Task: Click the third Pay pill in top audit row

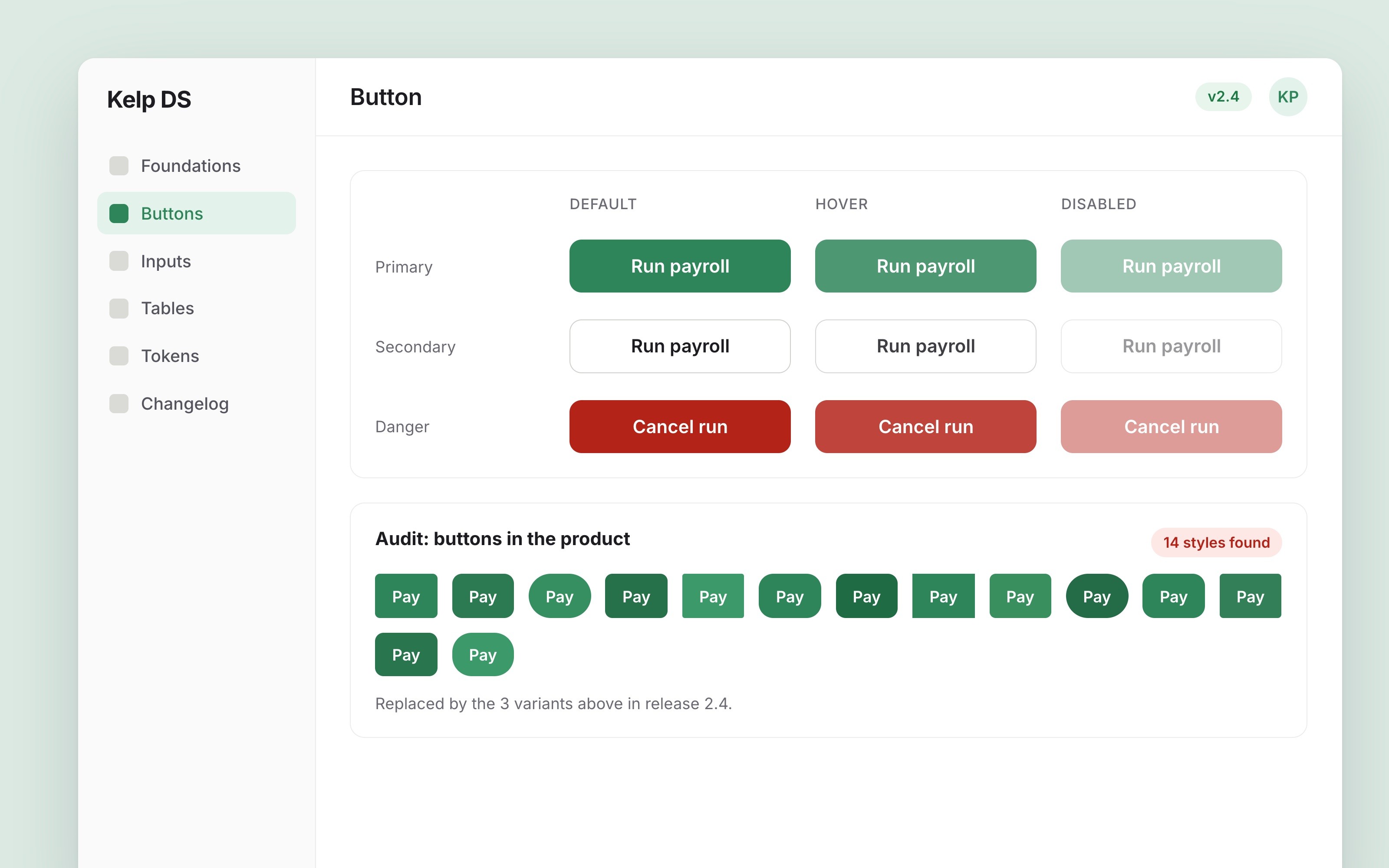Action: coord(560,596)
